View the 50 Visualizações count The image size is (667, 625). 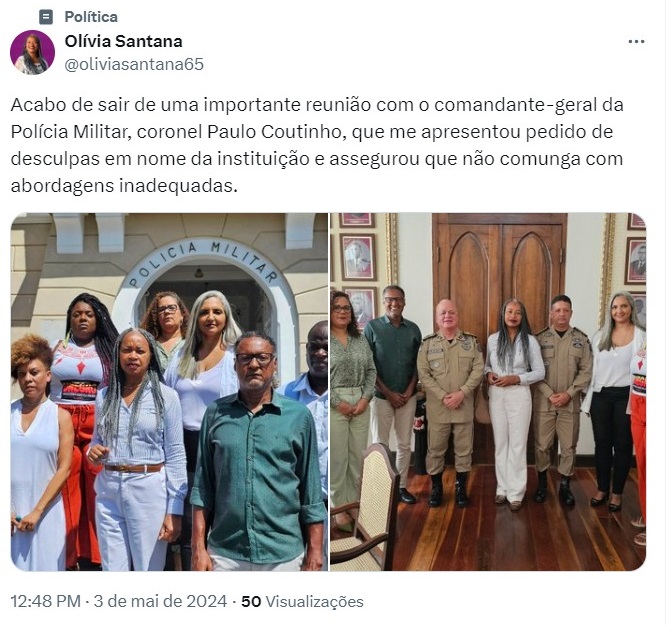coord(302,601)
